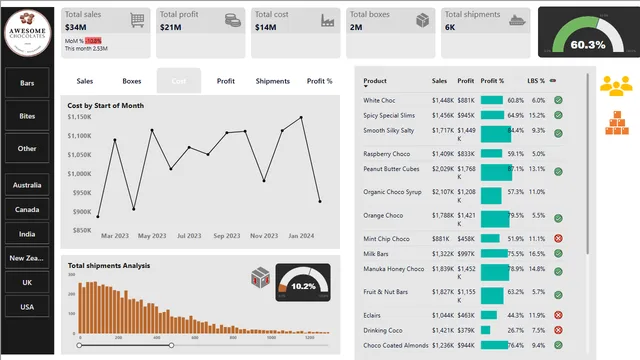Click the Cost by Start of Month title
This screenshot has height=360, width=640.
coord(106,105)
